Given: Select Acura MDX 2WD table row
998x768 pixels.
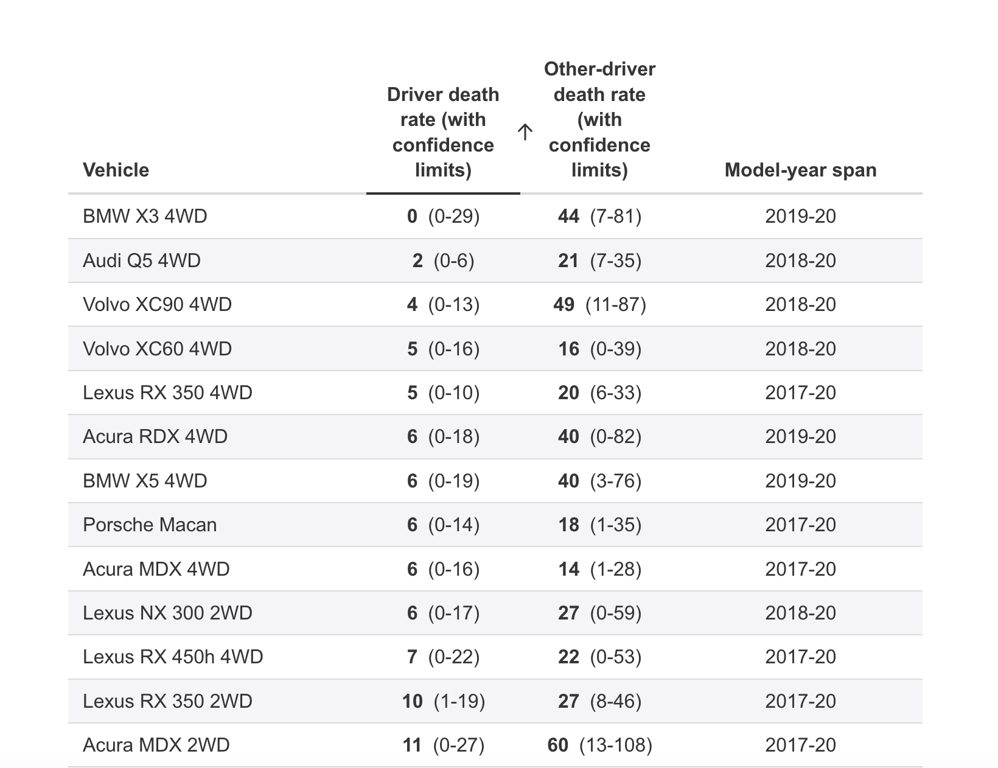Looking at the screenshot, I should (156, 745).
